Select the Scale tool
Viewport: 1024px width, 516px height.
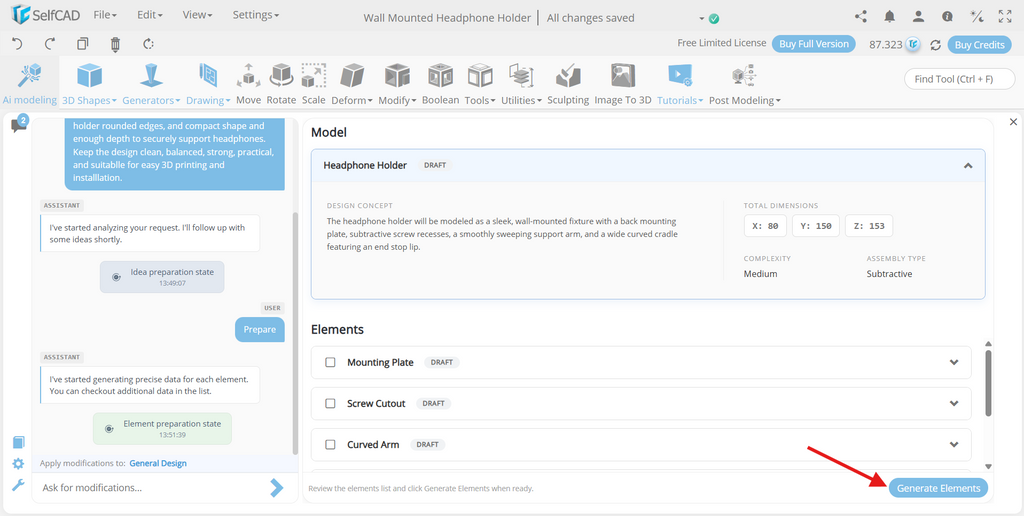pos(313,84)
